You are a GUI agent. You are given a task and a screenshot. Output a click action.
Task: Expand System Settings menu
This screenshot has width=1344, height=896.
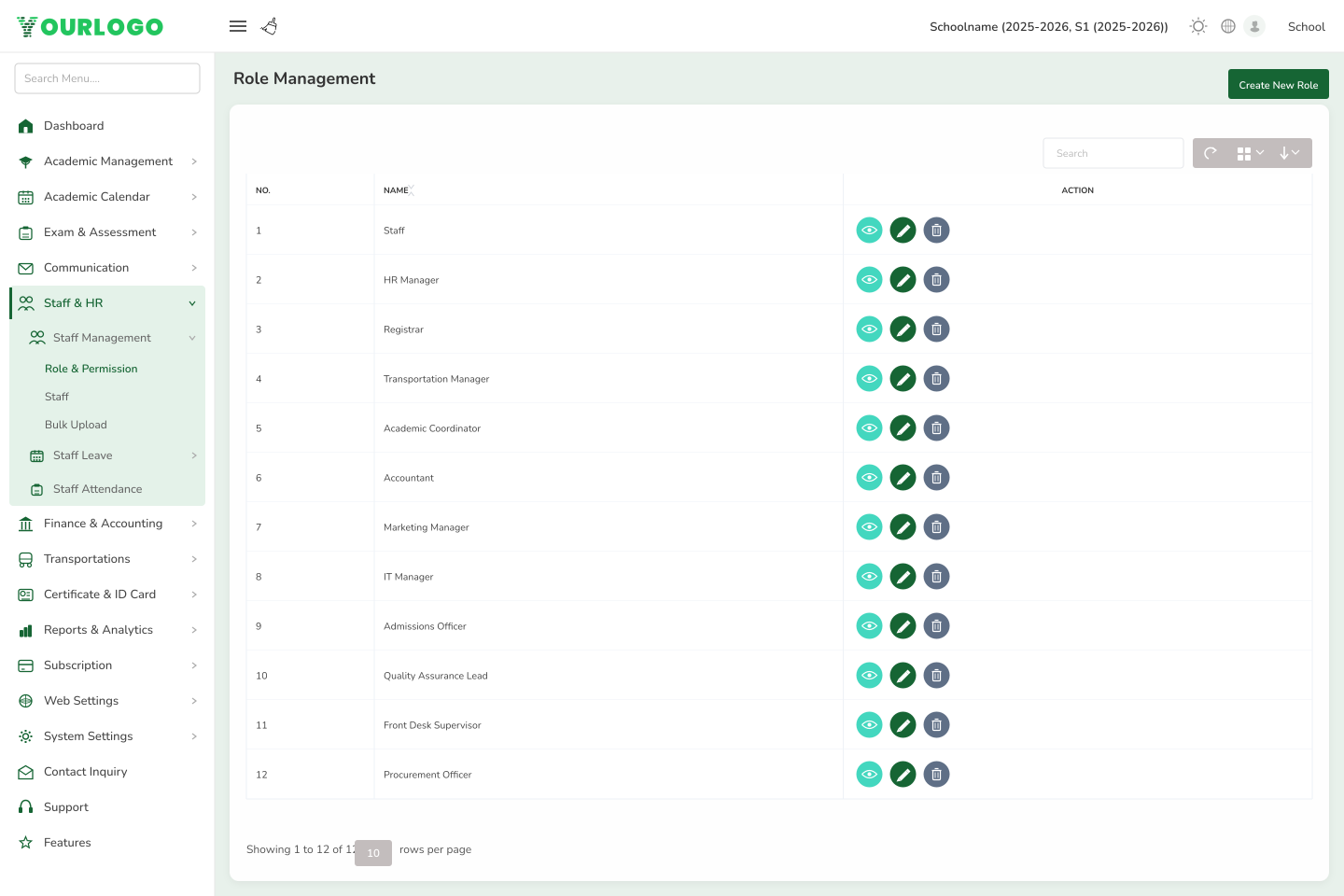click(107, 736)
